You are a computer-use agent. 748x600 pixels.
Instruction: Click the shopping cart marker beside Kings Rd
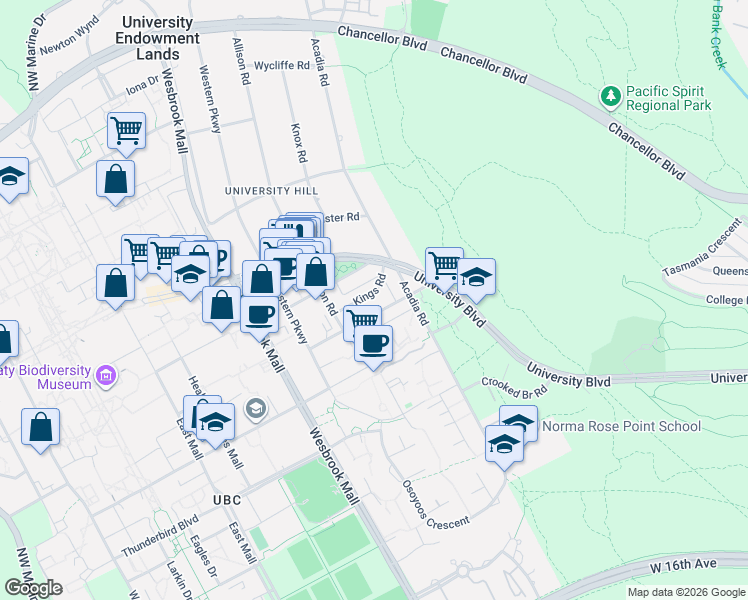(x=360, y=319)
